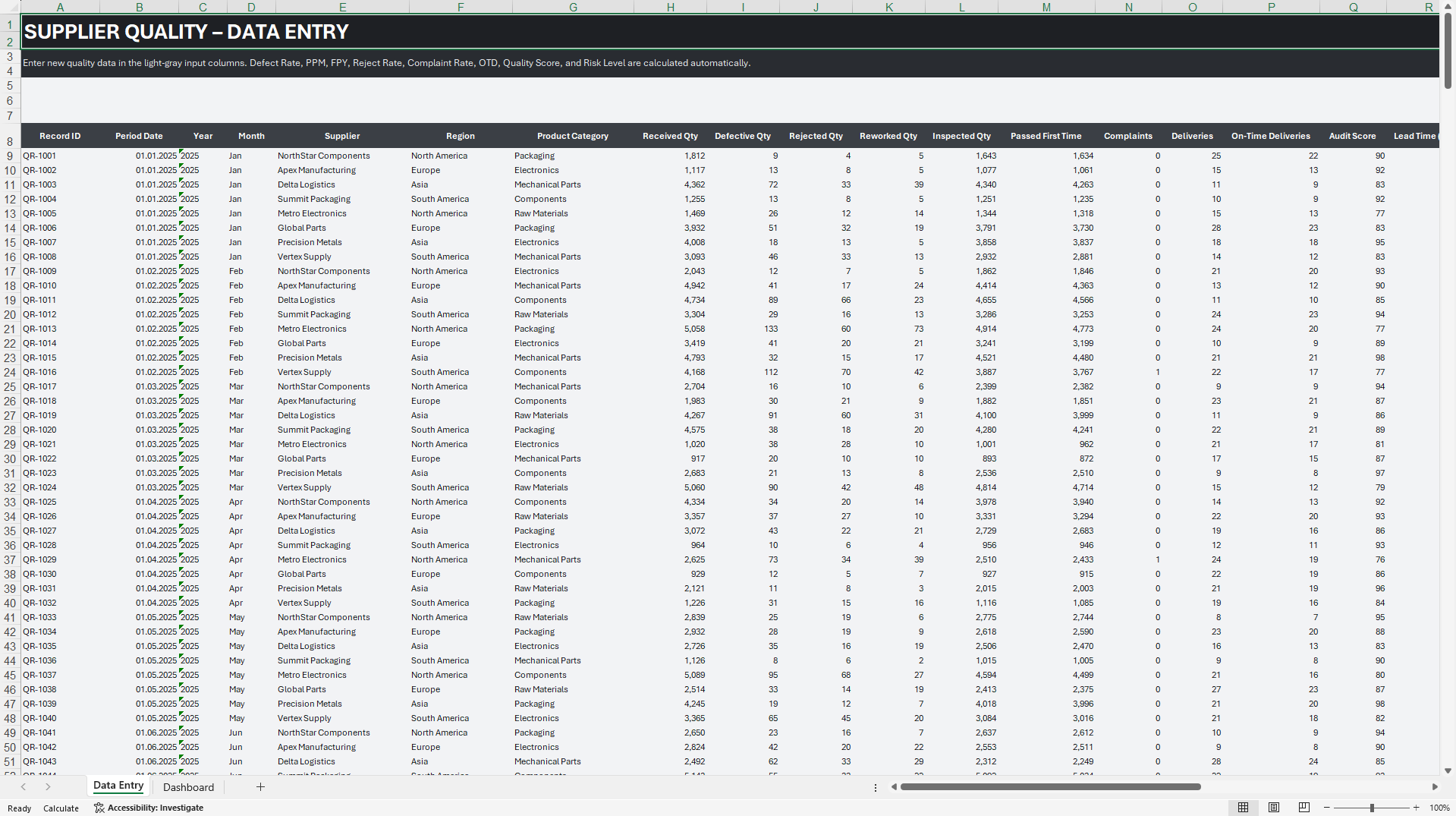Image resolution: width=1456 pixels, height=816 pixels.
Task: Click the vertical scrollbar thumb
Action: 1448,51
